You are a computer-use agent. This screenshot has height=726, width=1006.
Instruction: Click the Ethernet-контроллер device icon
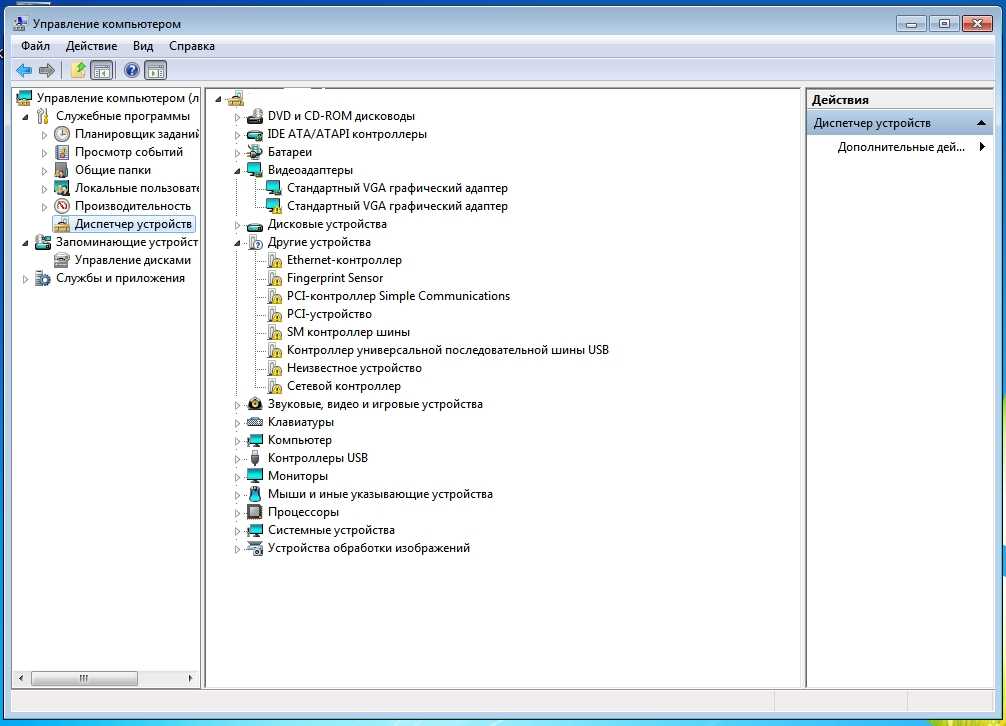pyautogui.click(x=274, y=261)
